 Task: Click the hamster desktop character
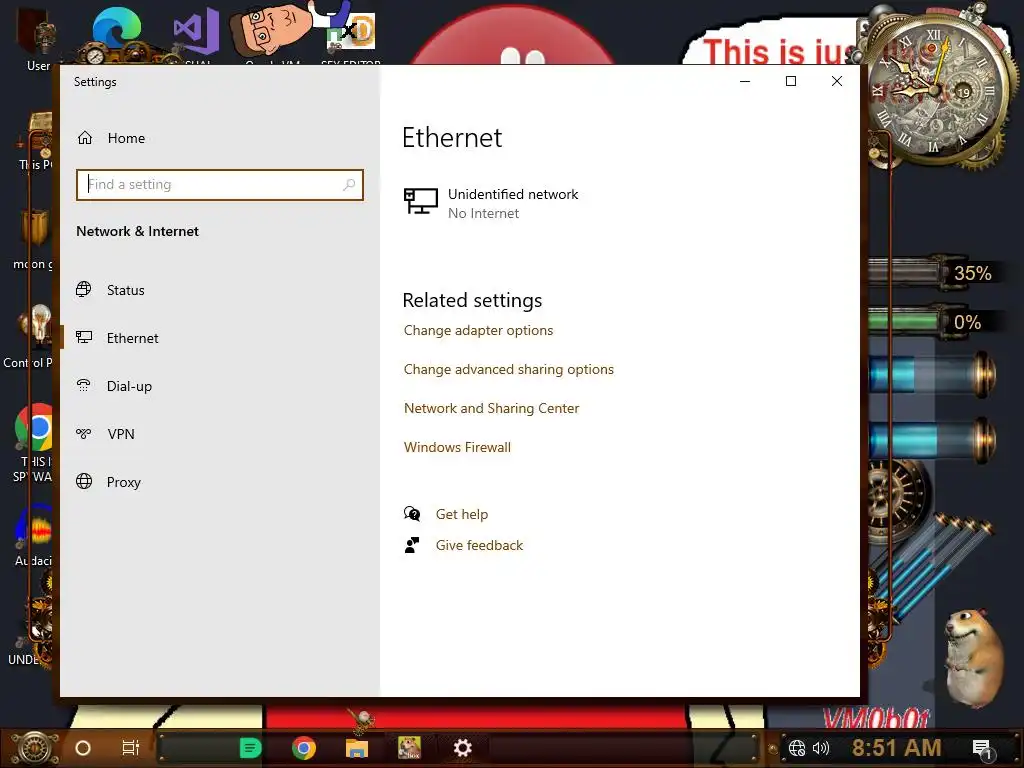pyautogui.click(x=974, y=658)
